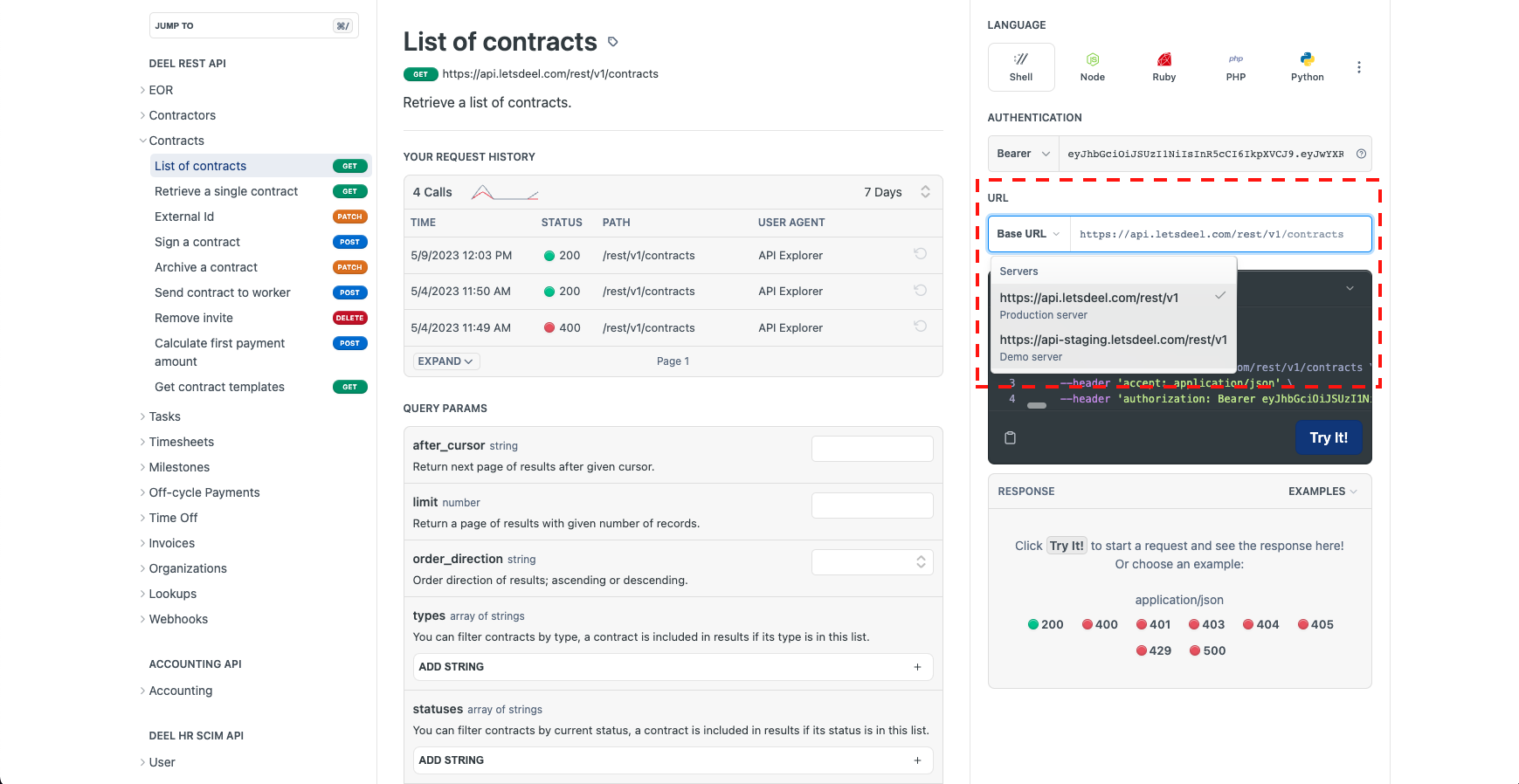
Task: Open Retrieve a single contract page
Action: [260, 191]
